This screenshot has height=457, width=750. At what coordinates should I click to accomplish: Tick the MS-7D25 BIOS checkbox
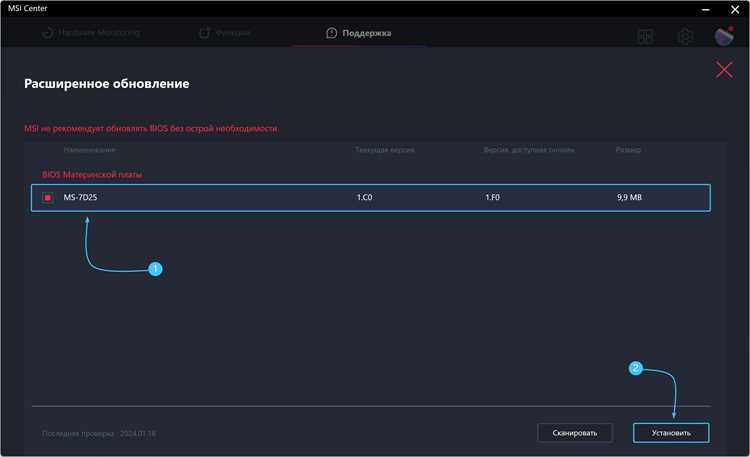point(47,198)
